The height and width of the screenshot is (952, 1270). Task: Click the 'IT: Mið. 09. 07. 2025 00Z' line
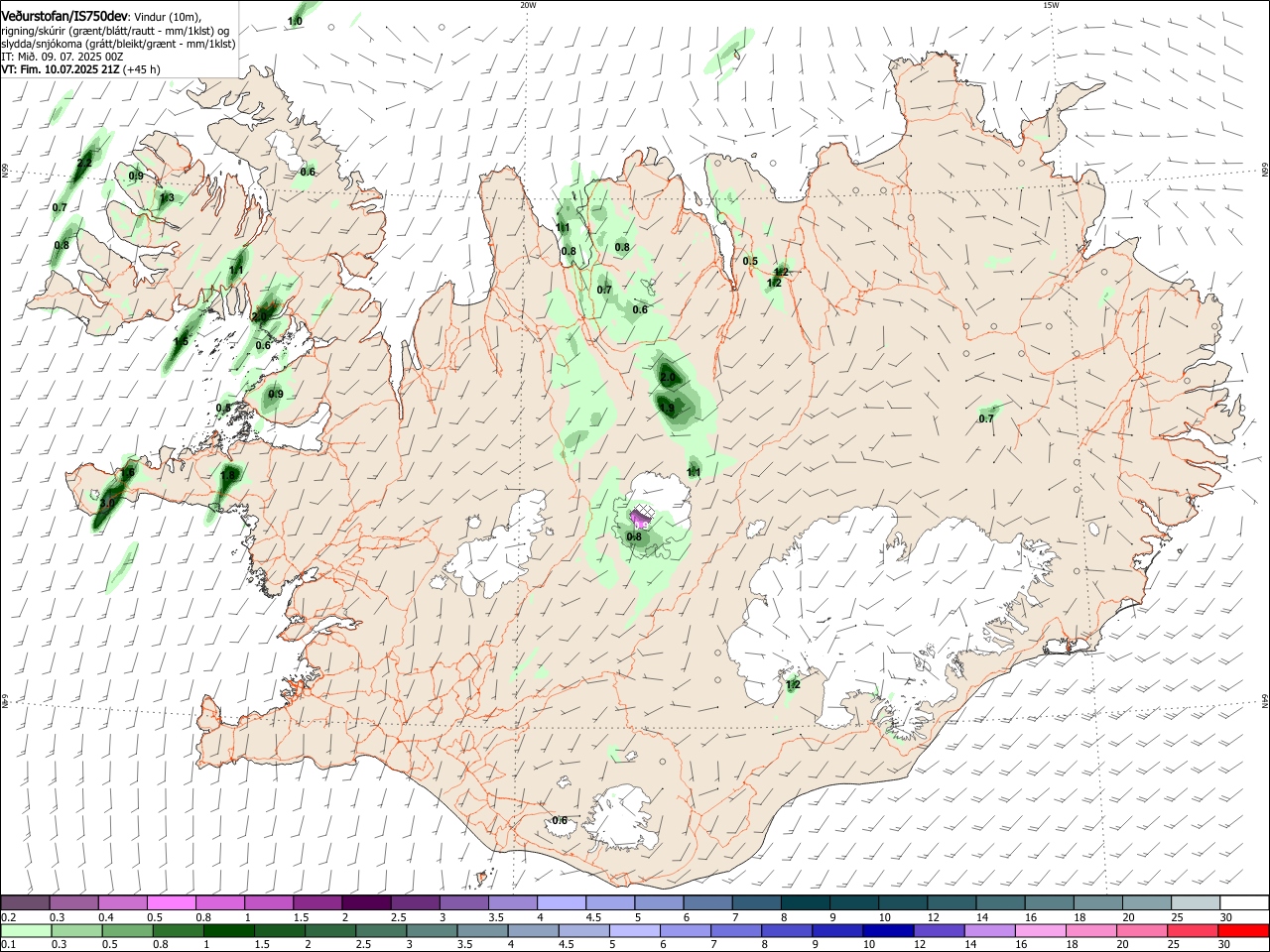click(x=62, y=57)
